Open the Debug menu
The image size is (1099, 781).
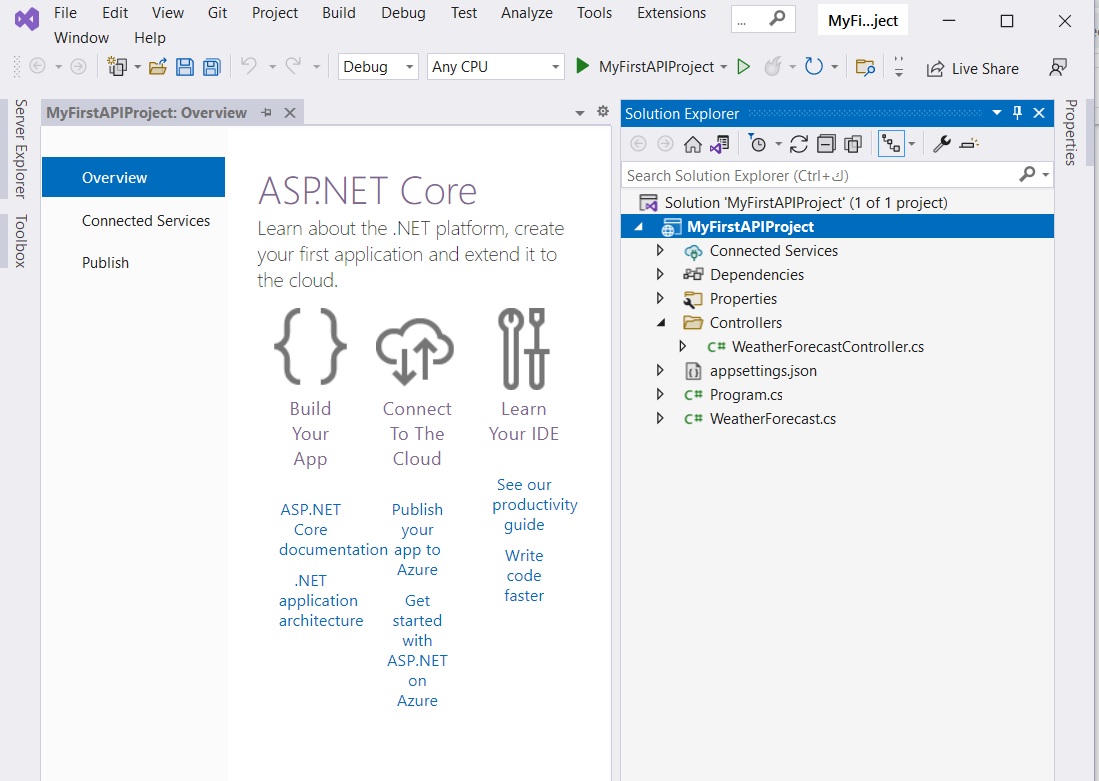[403, 13]
